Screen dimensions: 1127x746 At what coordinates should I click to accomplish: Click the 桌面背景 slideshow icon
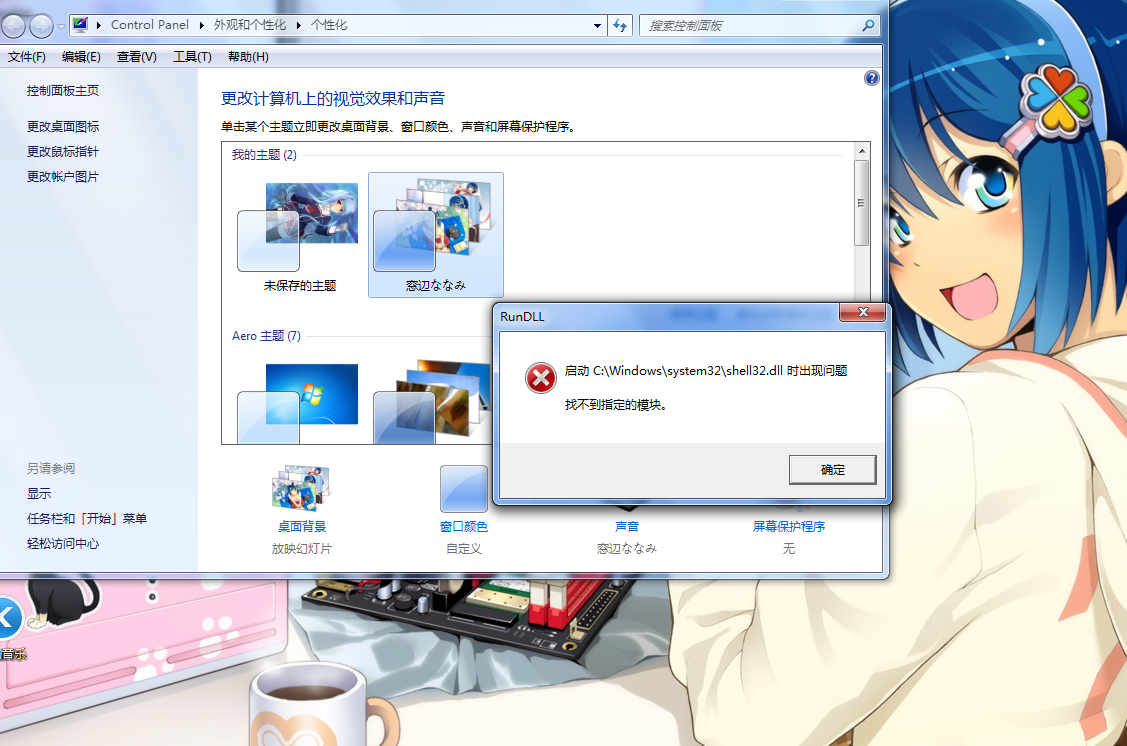301,488
